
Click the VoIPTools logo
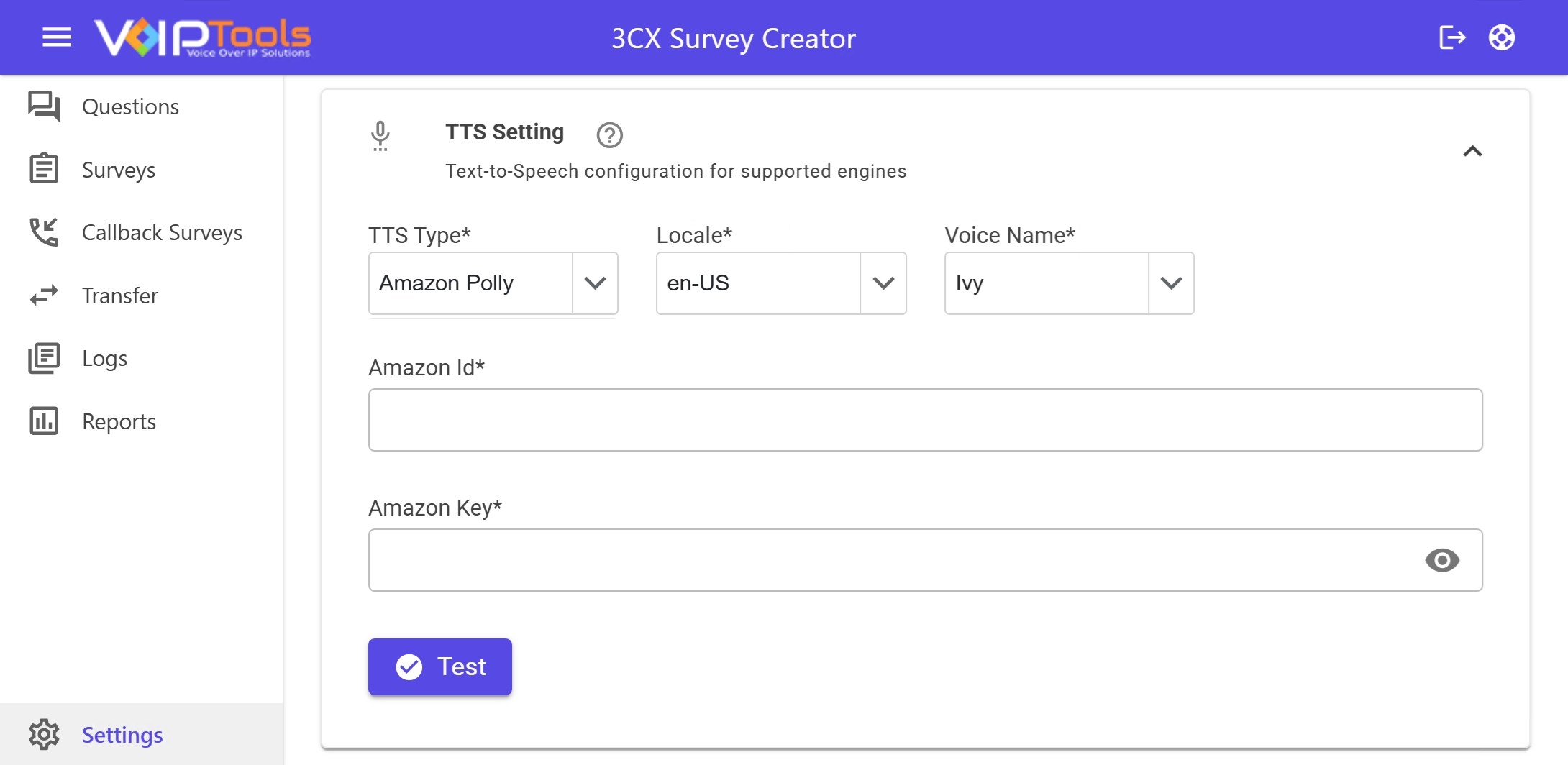[203, 37]
